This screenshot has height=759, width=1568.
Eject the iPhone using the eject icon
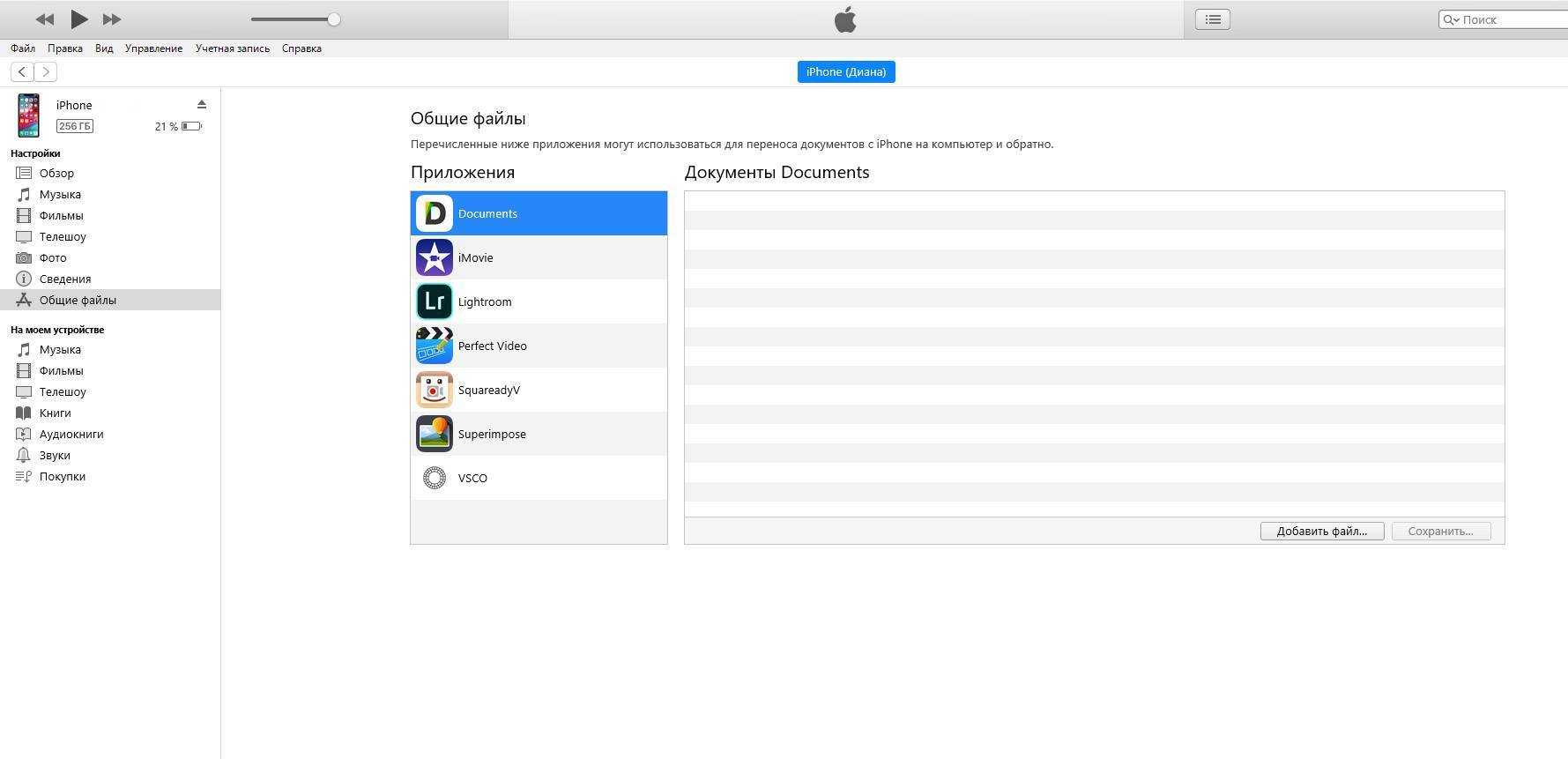(202, 104)
